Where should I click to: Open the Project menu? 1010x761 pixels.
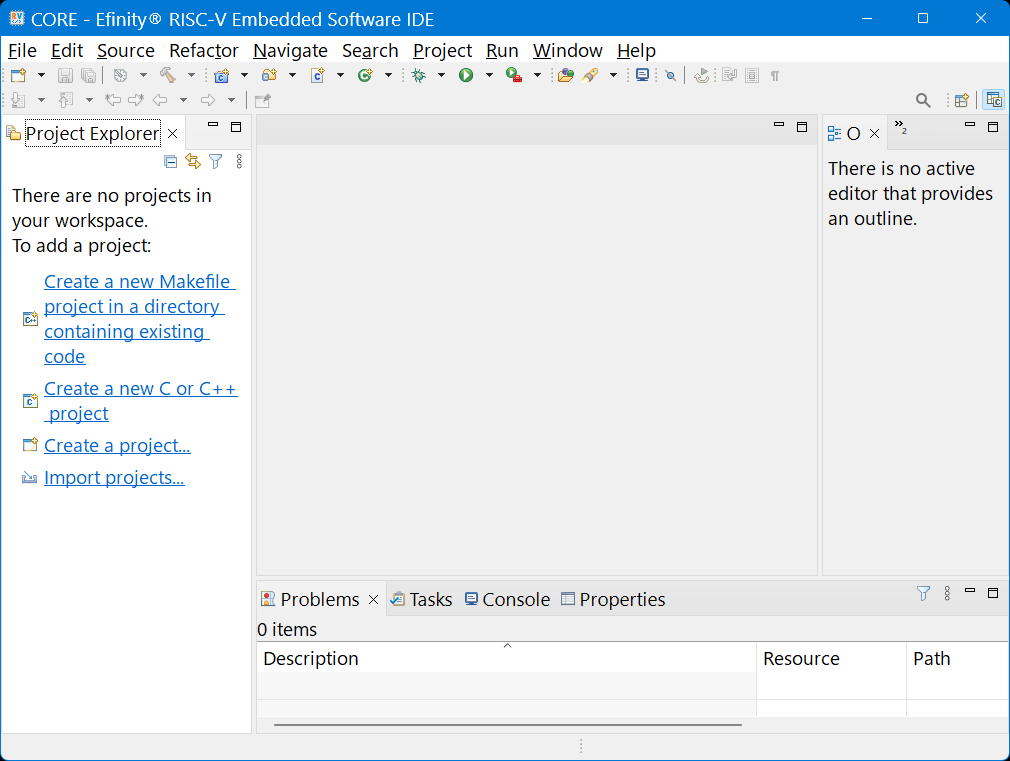click(442, 51)
